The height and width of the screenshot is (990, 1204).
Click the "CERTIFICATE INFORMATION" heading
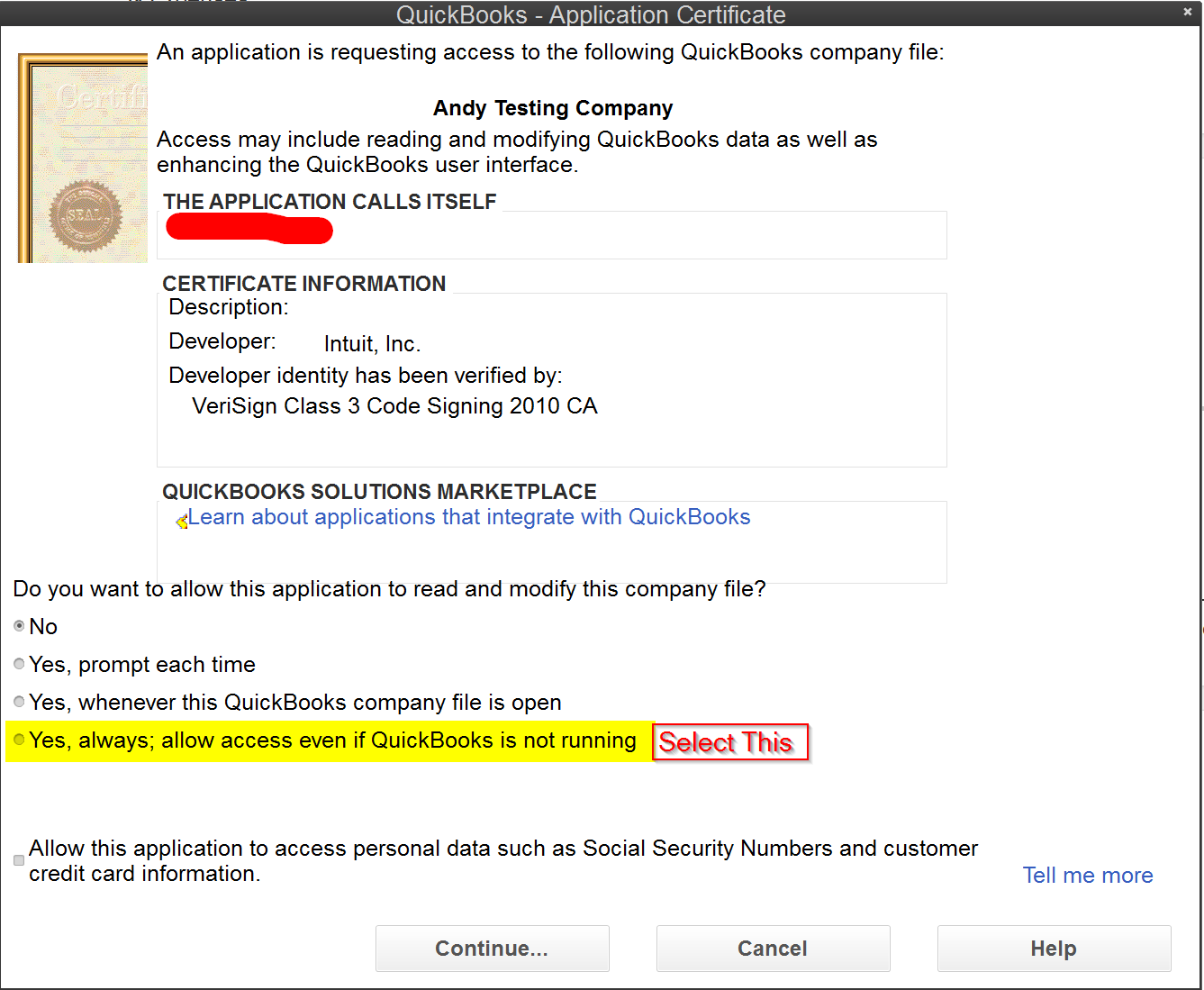point(304,284)
